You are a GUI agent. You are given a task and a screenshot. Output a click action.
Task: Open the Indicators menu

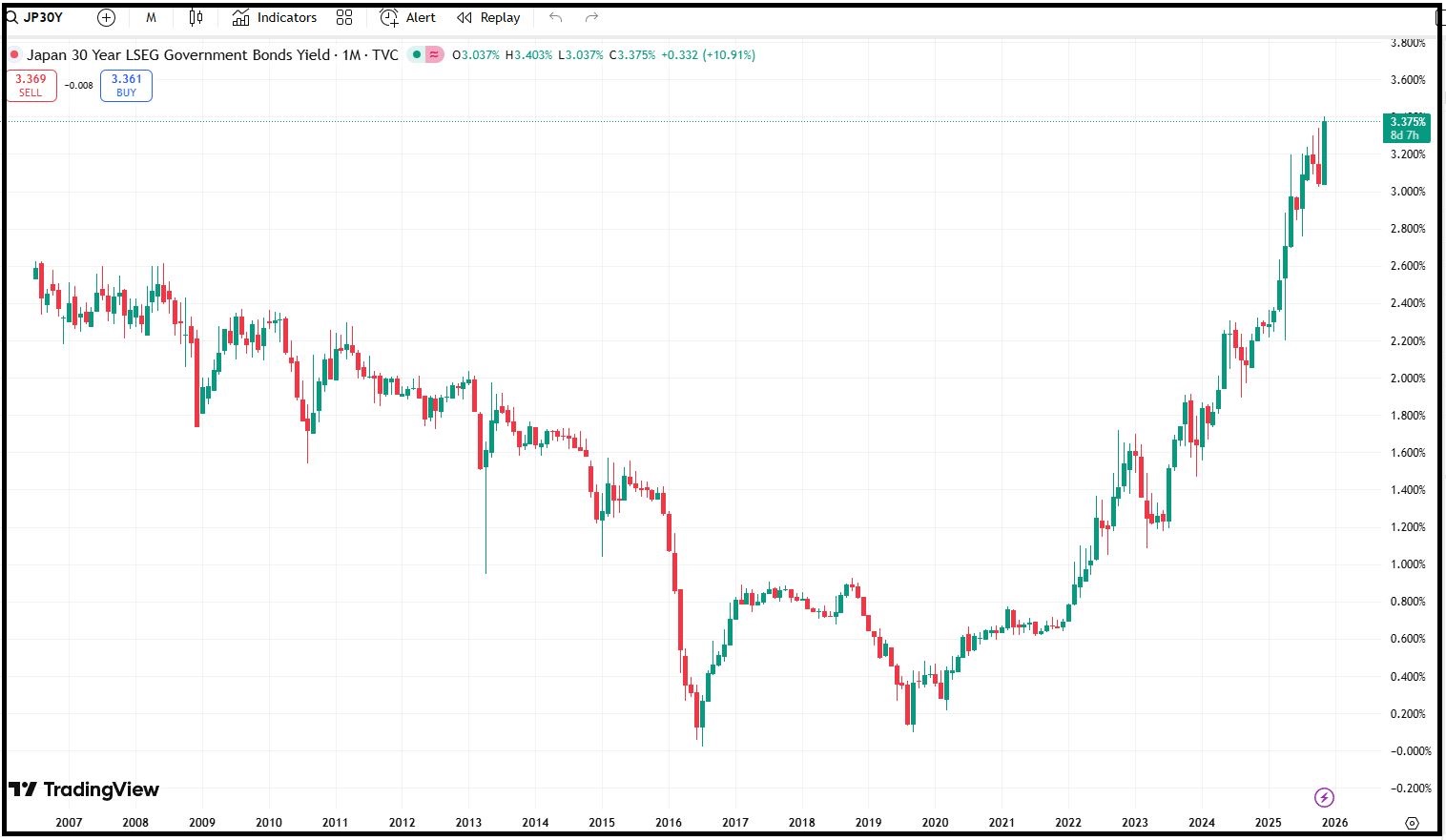tap(275, 17)
